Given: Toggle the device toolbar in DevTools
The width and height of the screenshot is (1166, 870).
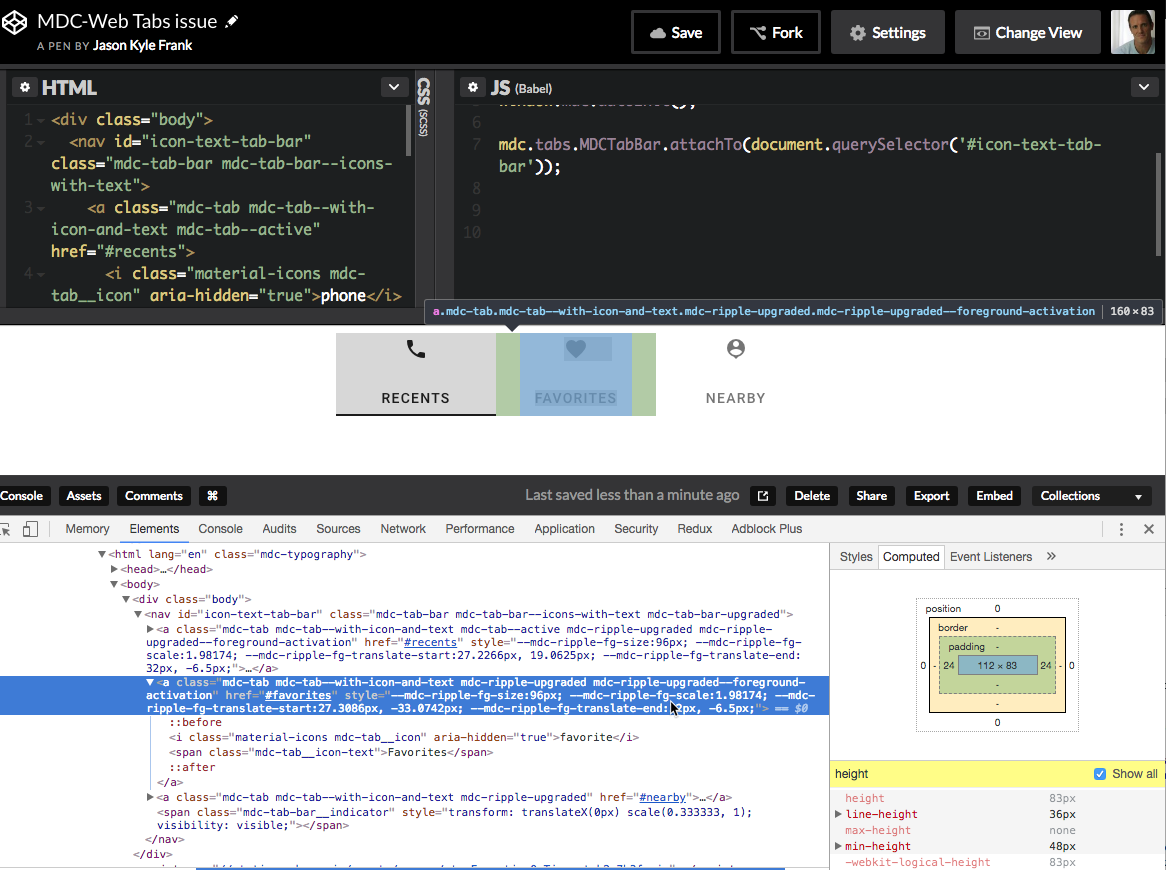Looking at the screenshot, I should click(x=30, y=528).
